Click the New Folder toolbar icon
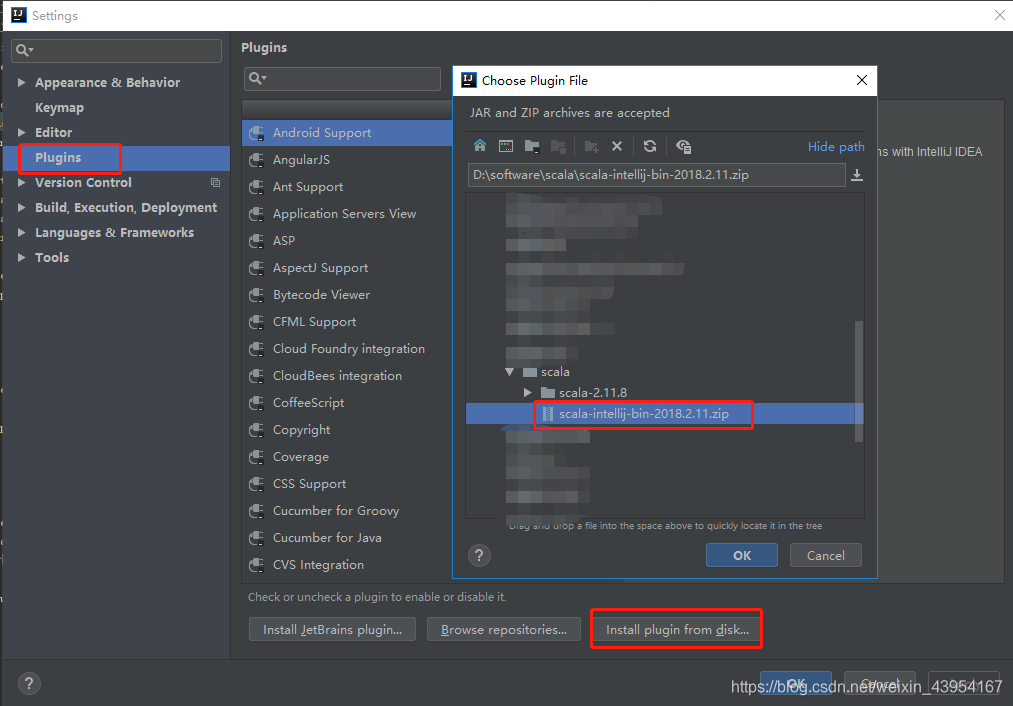 [591, 146]
